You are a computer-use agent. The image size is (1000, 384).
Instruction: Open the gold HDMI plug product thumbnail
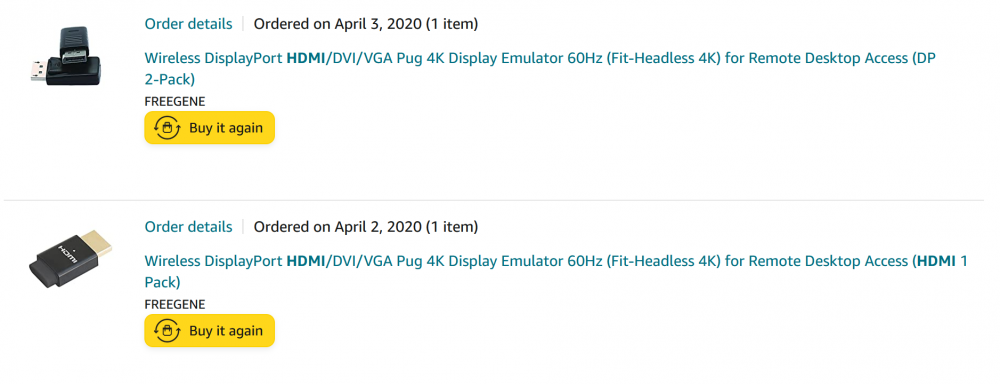pyautogui.click(x=70, y=258)
